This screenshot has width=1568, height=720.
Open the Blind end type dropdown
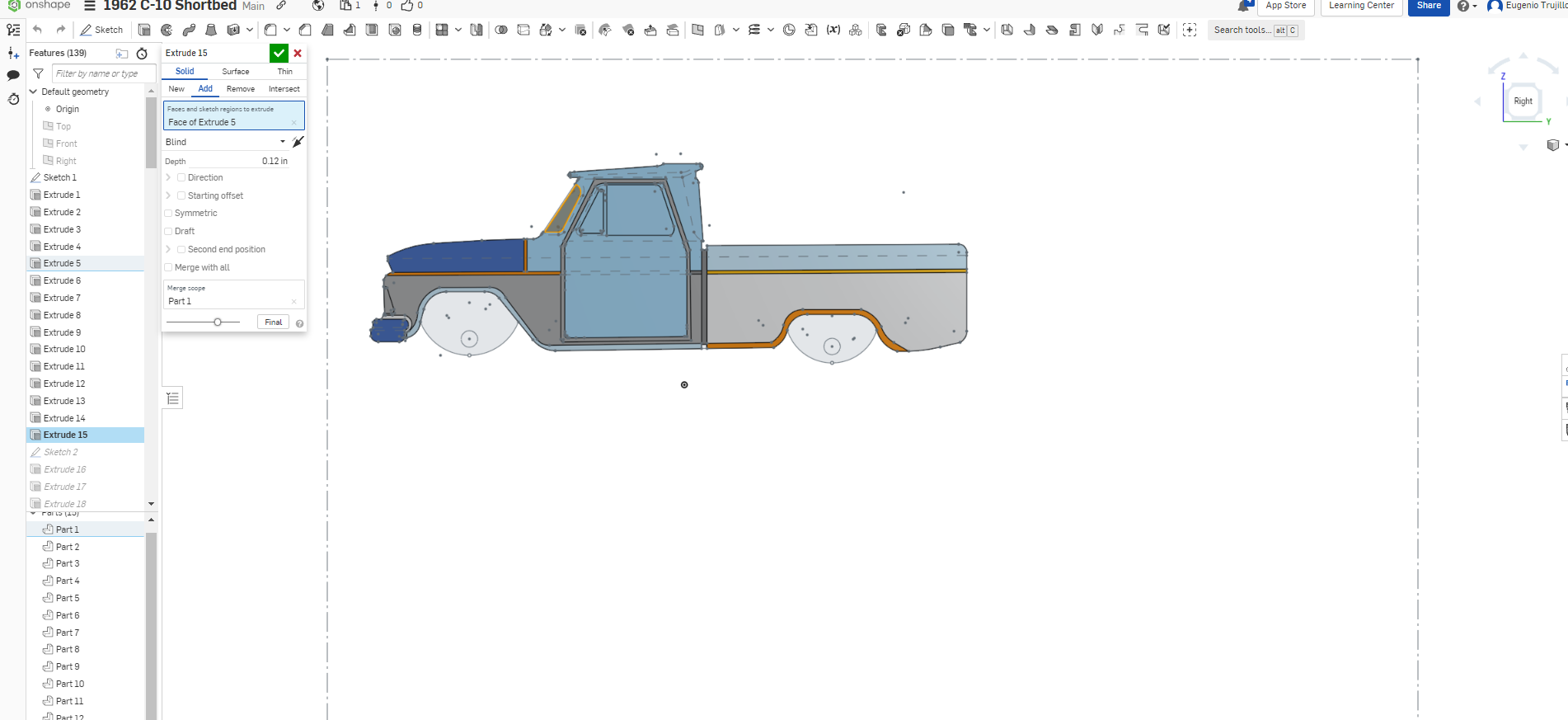225,142
